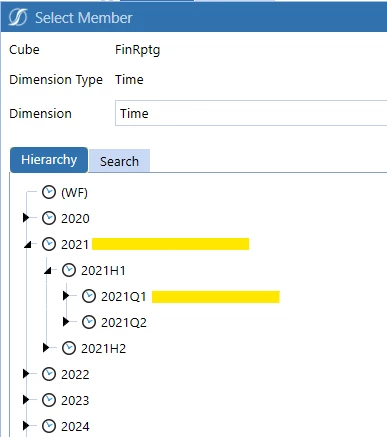This screenshot has width=387, height=437.
Task: Open the Search tab
Action: point(119,161)
